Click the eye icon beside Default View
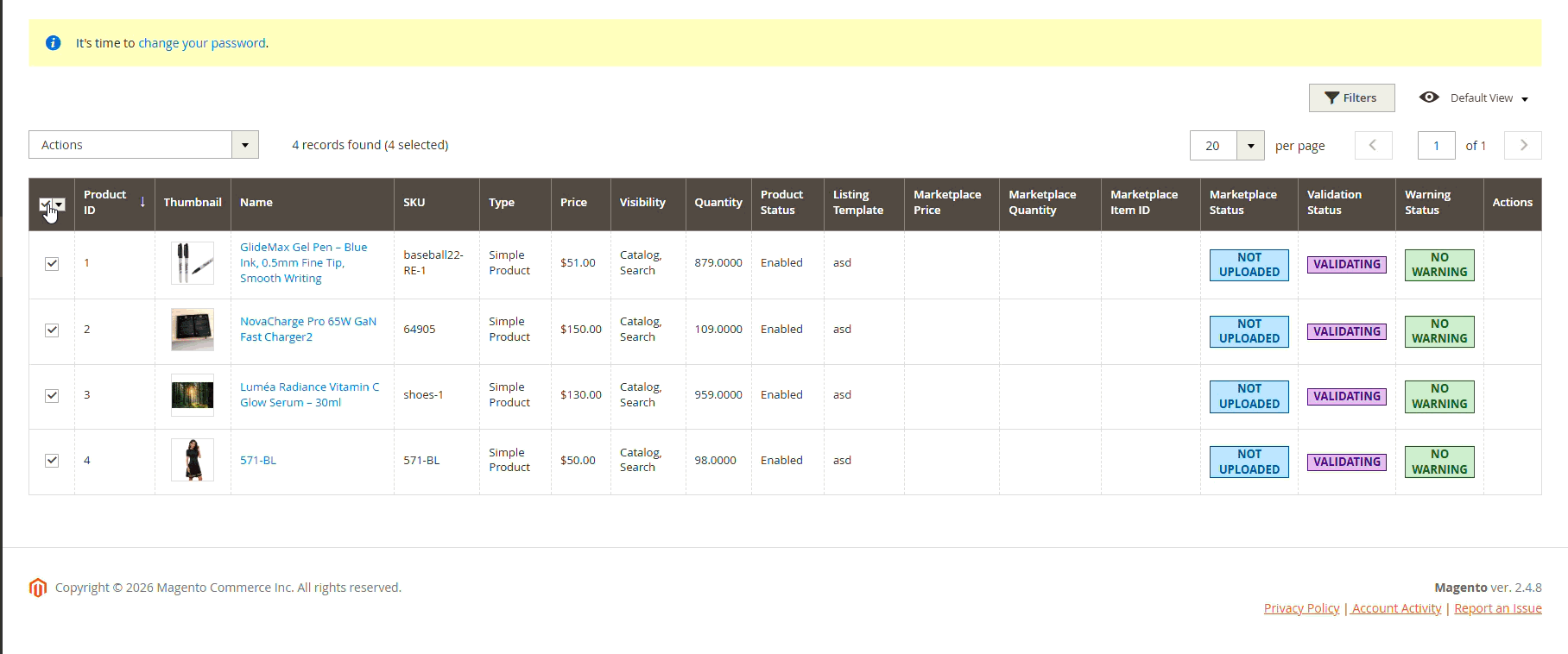The height and width of the screenshot is (654, 1568). 1429,97
